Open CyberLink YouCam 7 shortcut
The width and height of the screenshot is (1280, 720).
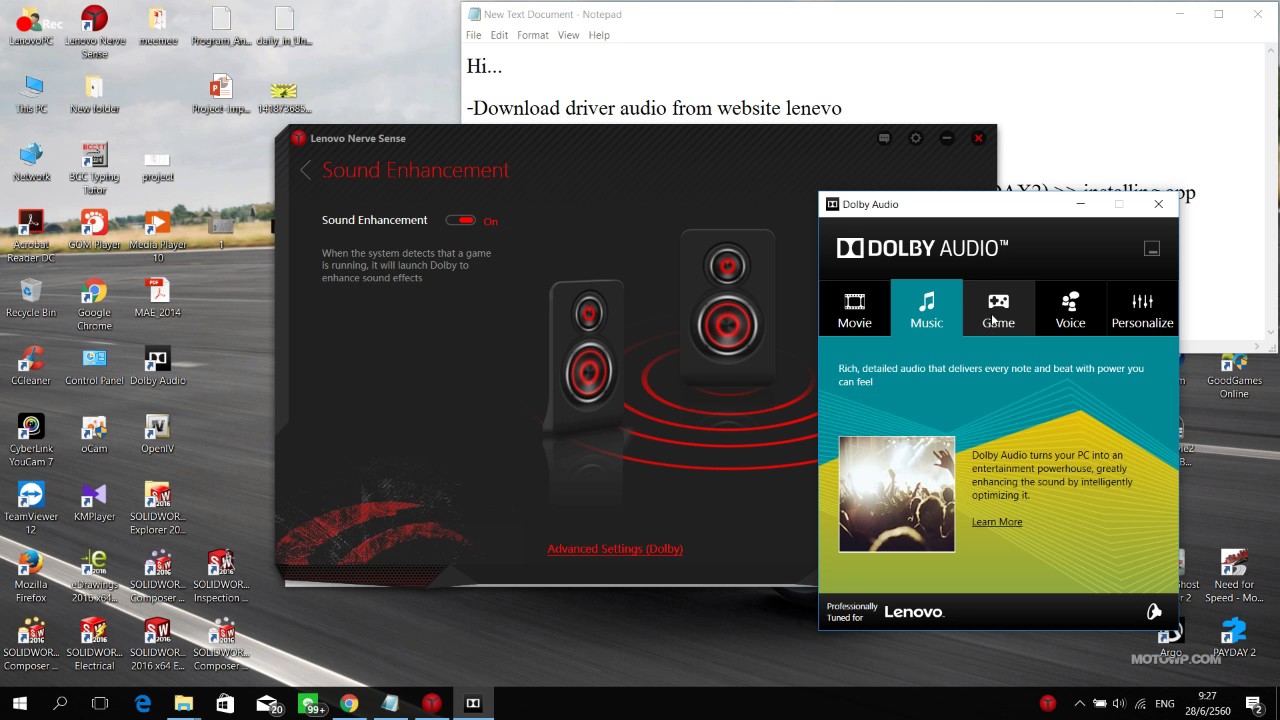pyautogui.click(x=31, y=440)
